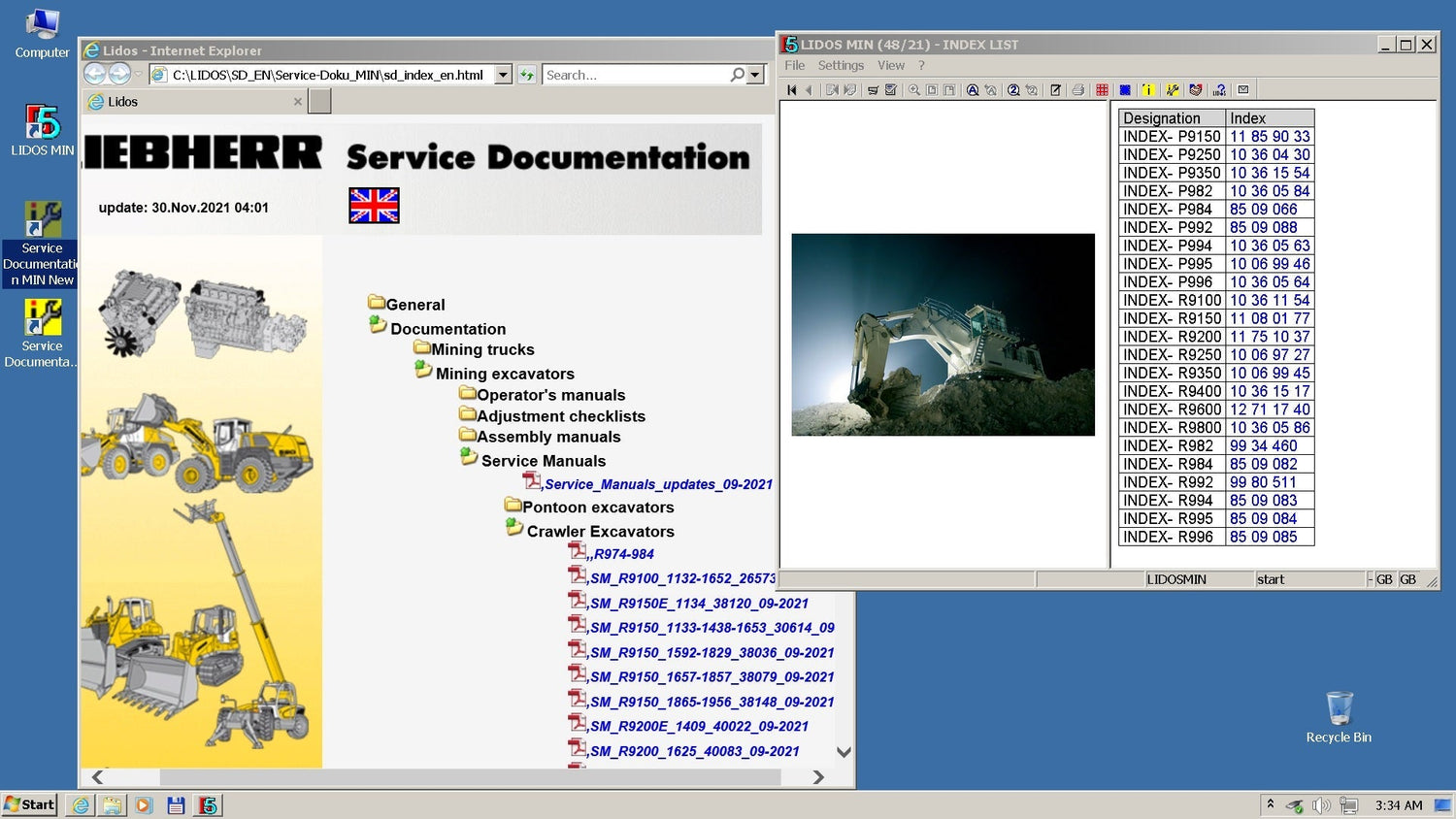The height and width of the screenshot is (819, 1456).
Task: Select the Lidos browser tab
Action: pyautogui.click(x=194, y=102)
